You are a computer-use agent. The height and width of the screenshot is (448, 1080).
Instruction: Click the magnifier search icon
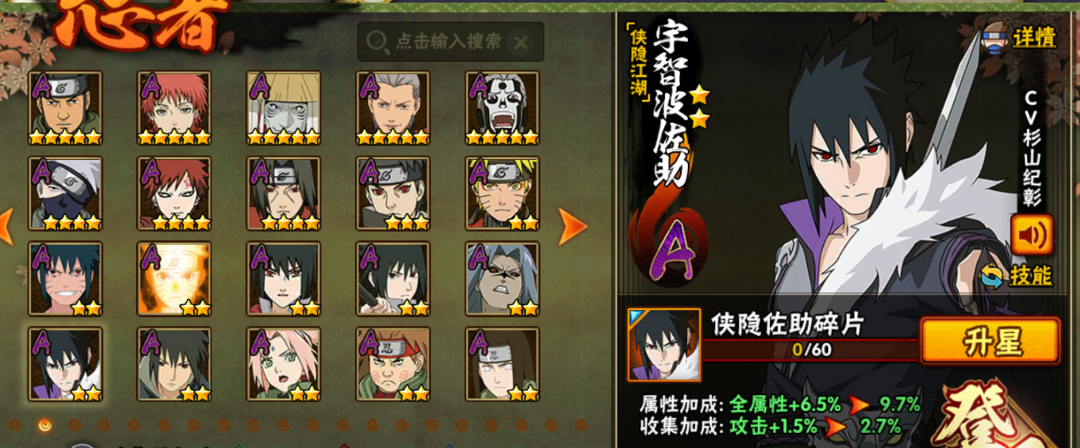(378, 42)
